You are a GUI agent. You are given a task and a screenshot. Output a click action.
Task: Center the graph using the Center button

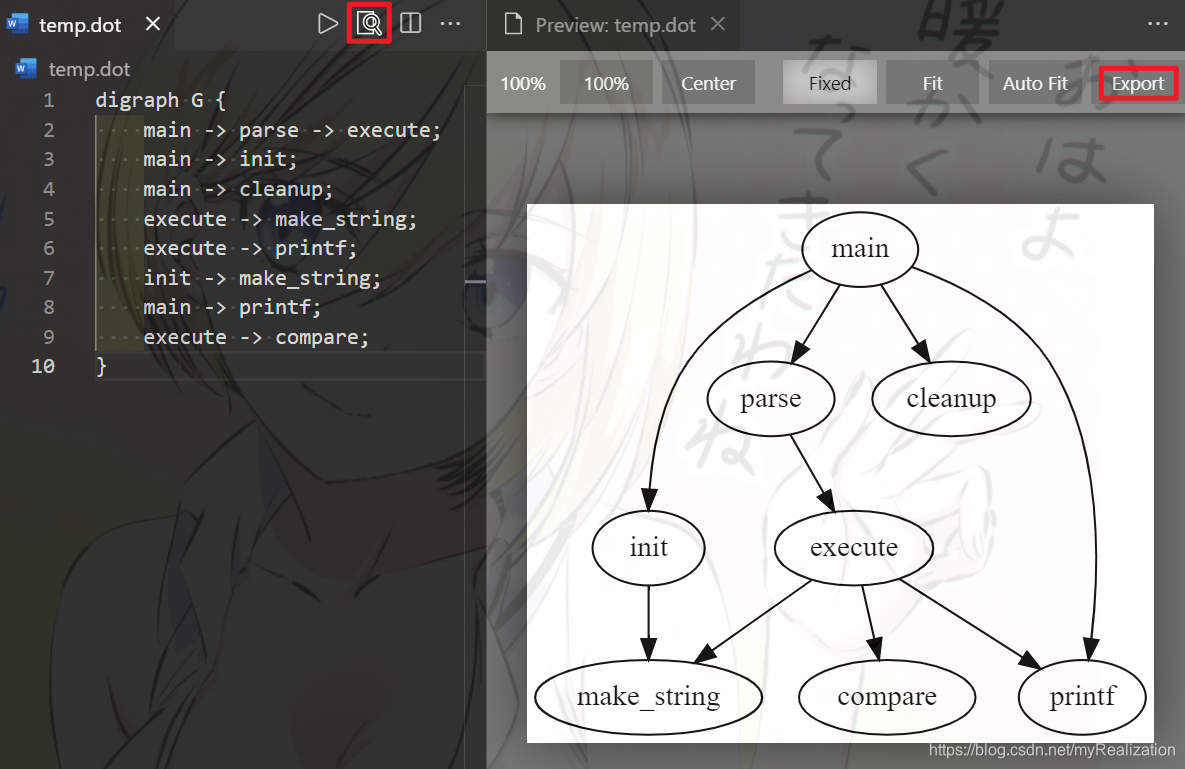[708, 83]
